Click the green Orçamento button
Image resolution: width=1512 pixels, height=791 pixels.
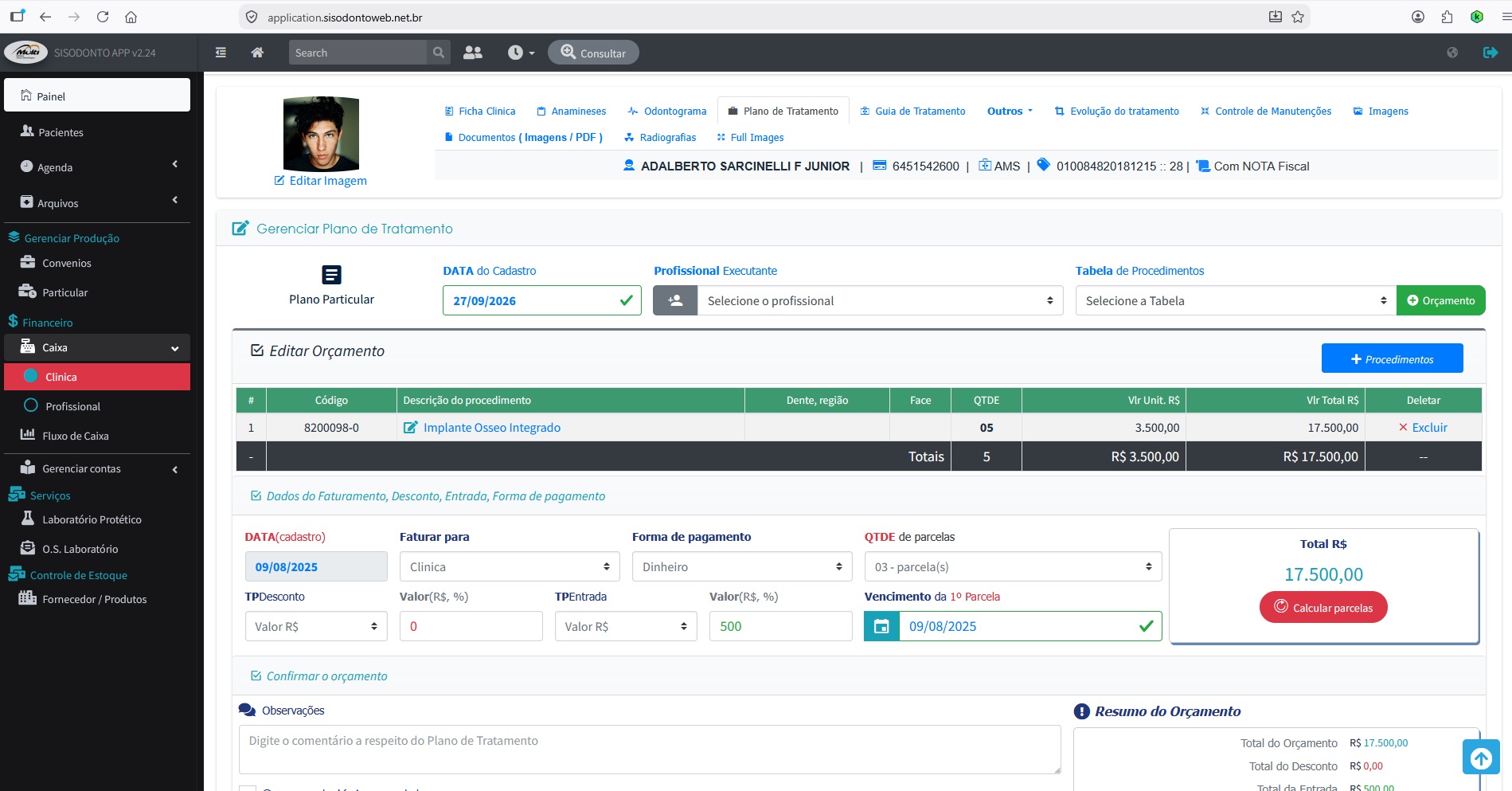[1441, 300]
